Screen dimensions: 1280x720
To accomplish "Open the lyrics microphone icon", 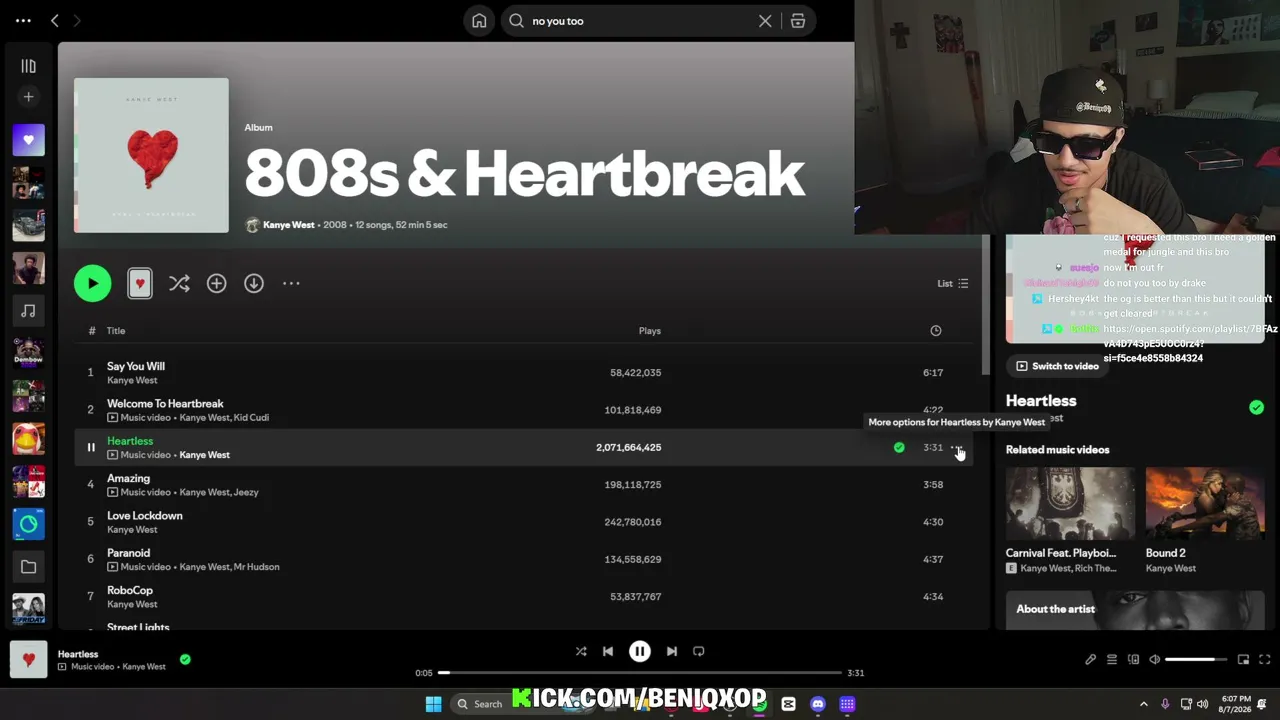I will pos(1091,660).
